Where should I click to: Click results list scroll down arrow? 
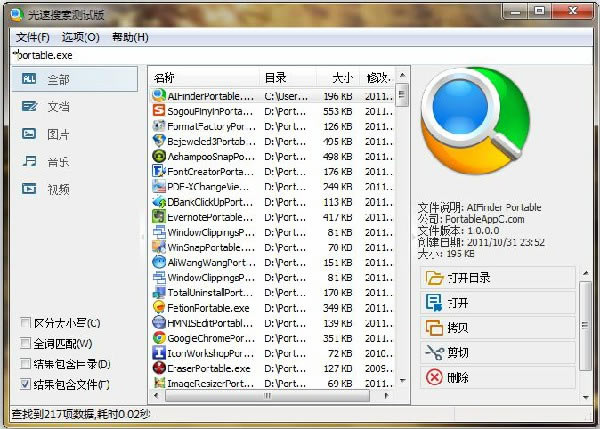tap(402, 380)
